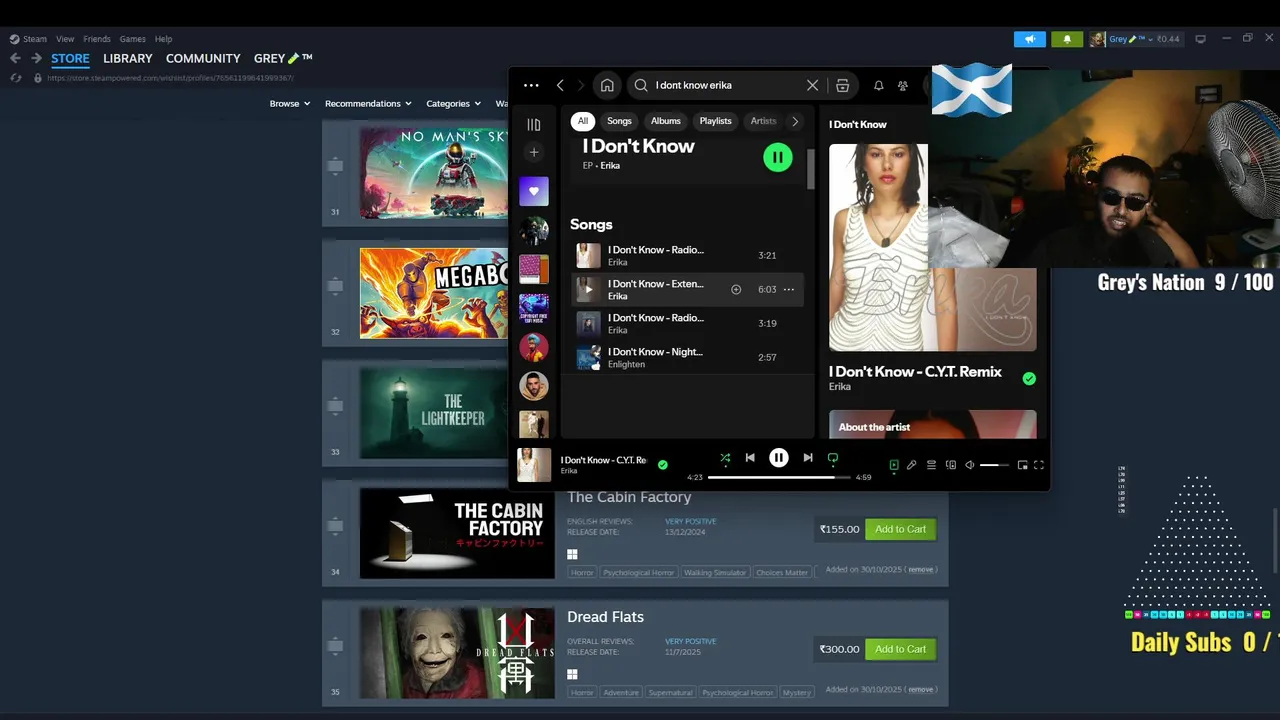
Task: Clear the Spotify search field
Action: point(812,85)
